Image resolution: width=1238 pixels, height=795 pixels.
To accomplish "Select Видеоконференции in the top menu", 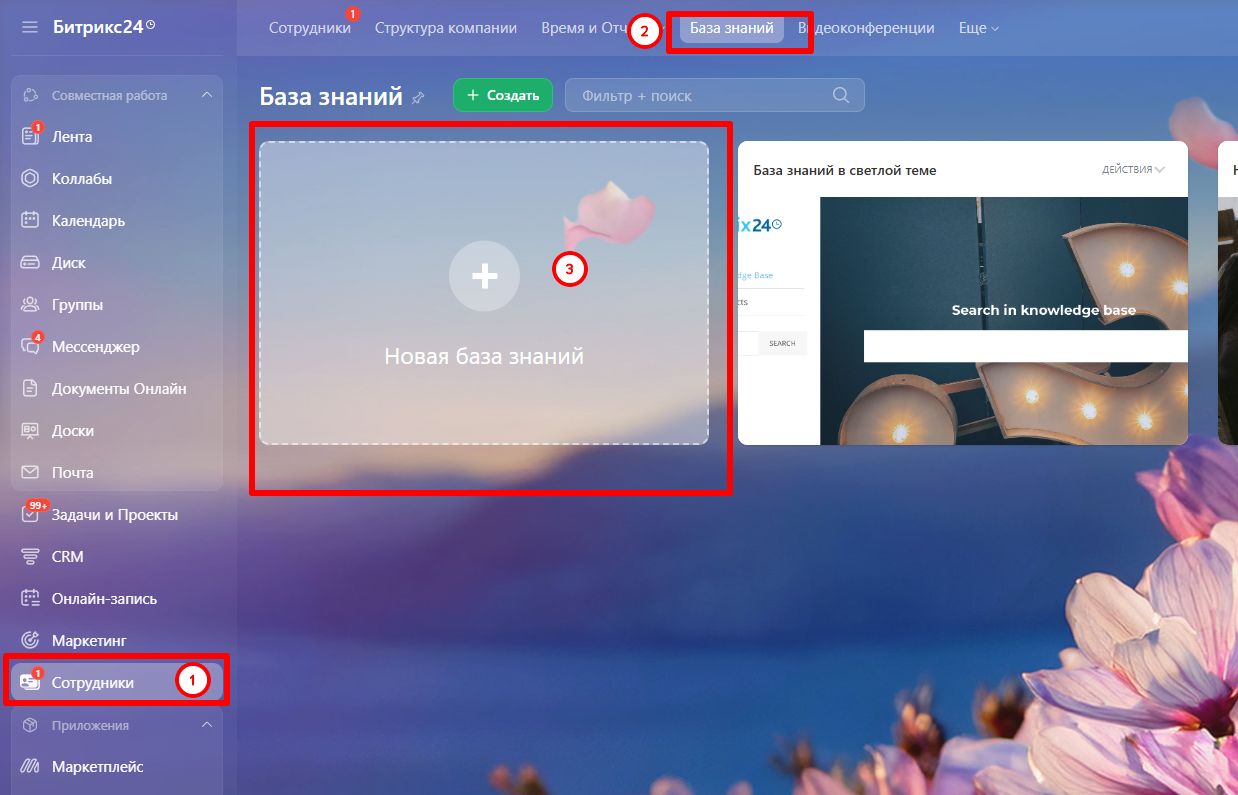I will coord(868,28).
